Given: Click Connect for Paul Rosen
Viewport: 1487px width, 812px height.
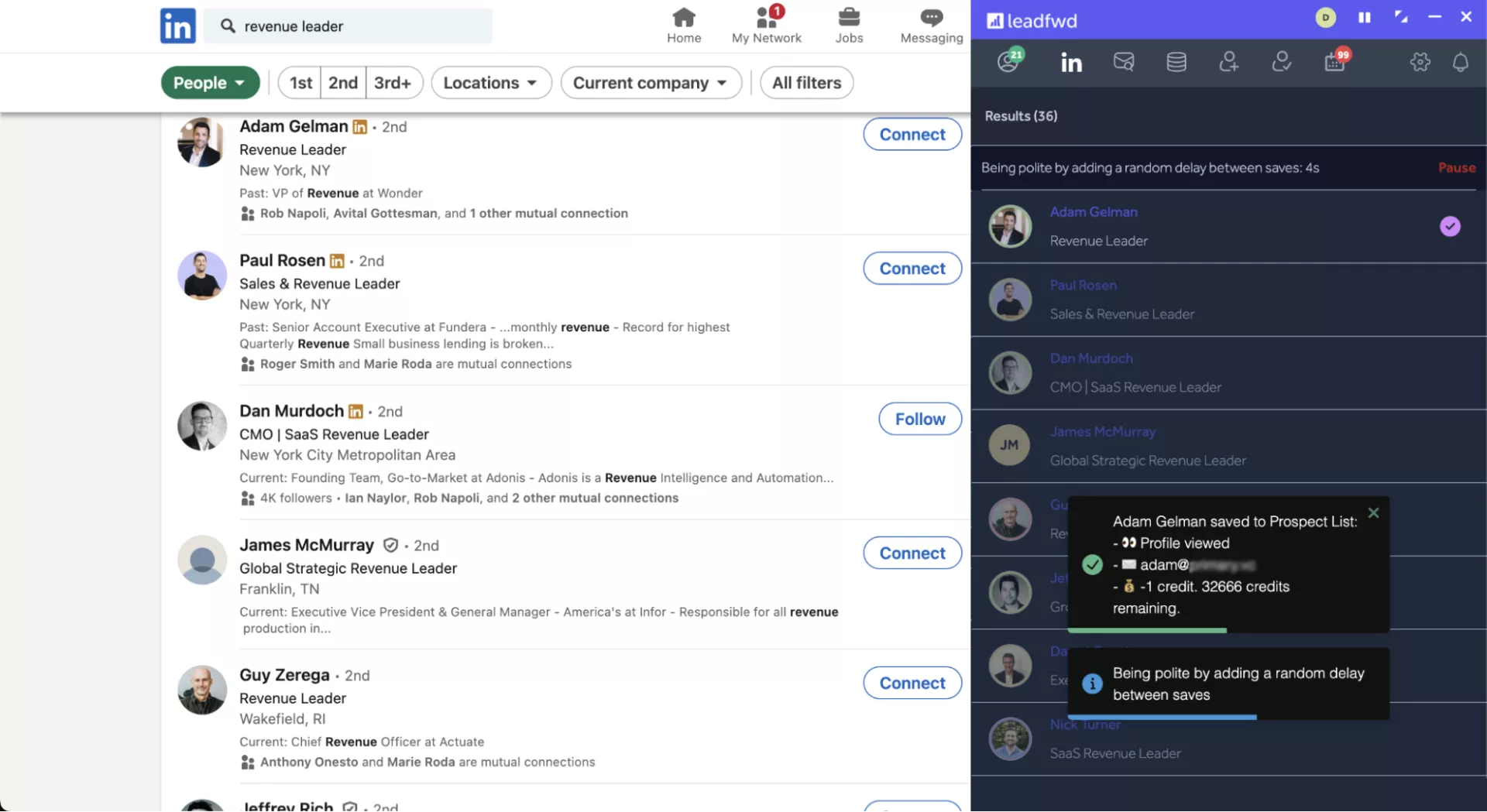Looking at the screenshot, I should (x=912, y=269).
